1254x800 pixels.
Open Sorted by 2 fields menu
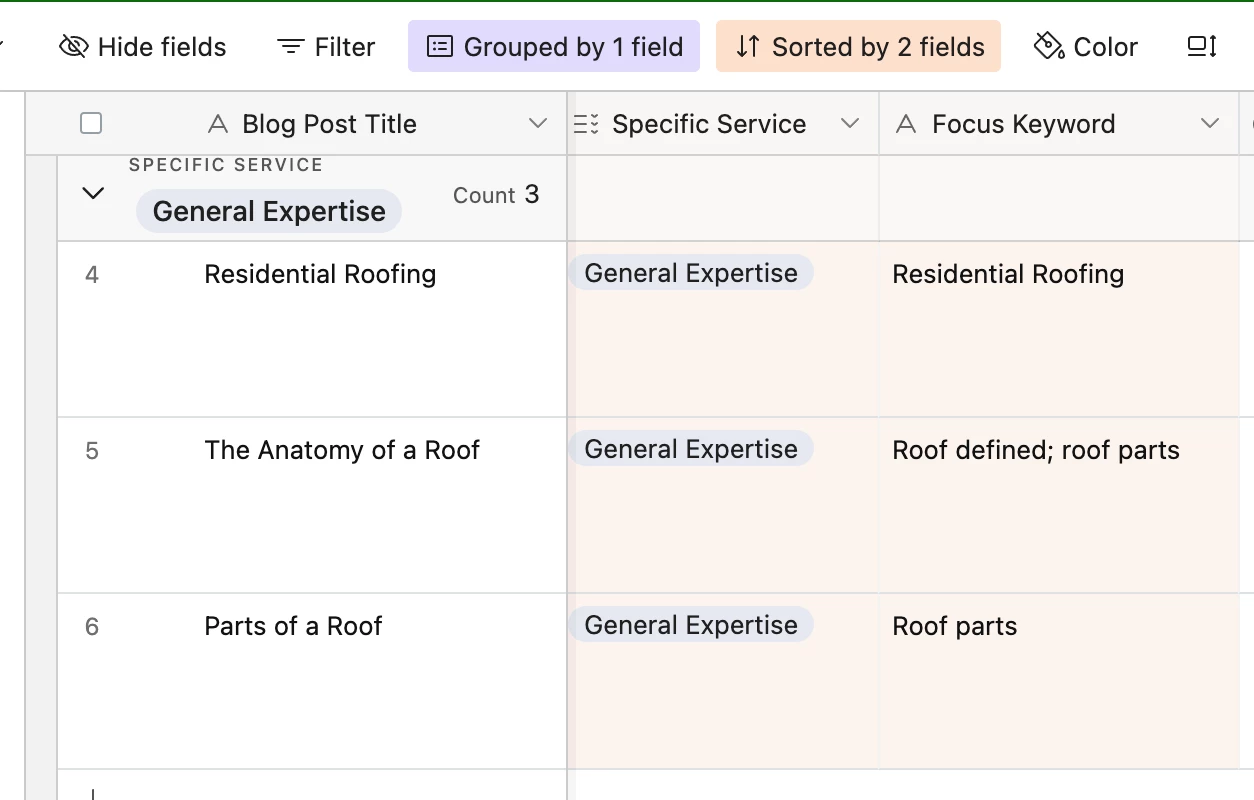[858, 47]
